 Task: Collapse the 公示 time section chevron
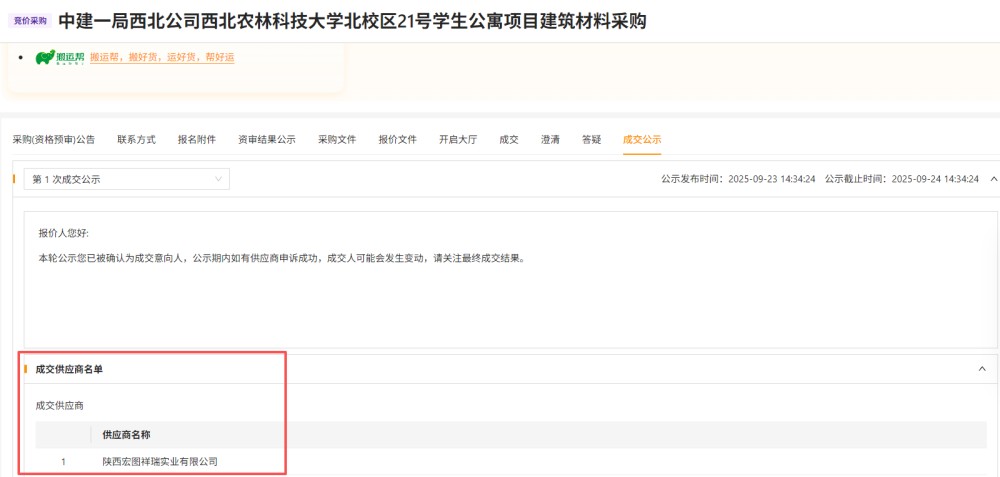click(x=994, y=179)
